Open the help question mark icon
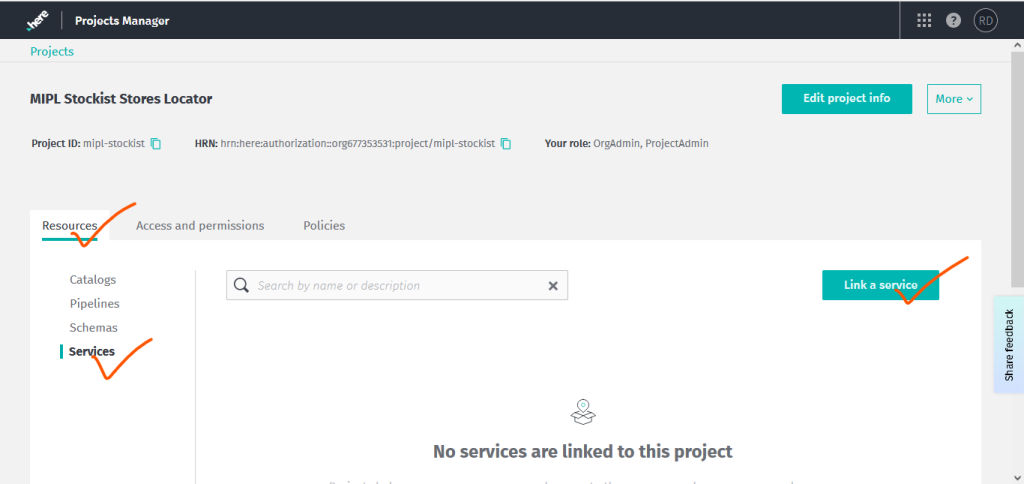Screen dimensions: 1024x484 (953, 21)
